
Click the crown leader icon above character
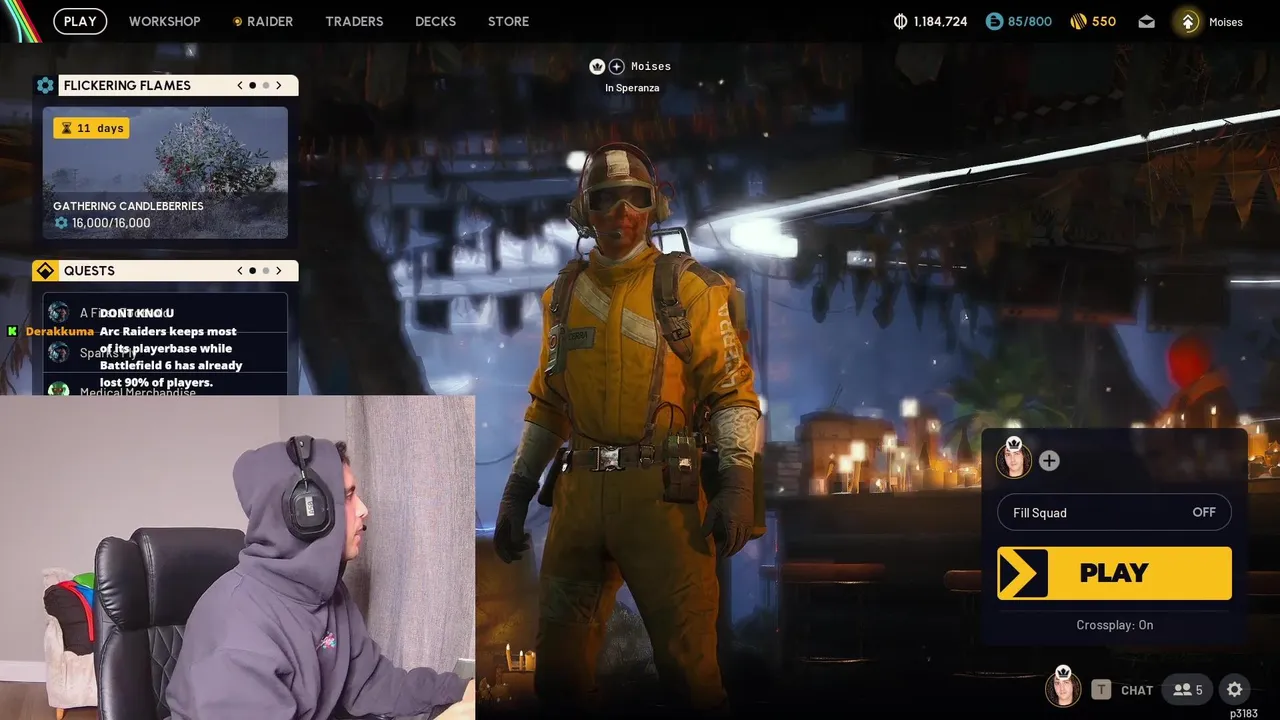pos(597,66)
